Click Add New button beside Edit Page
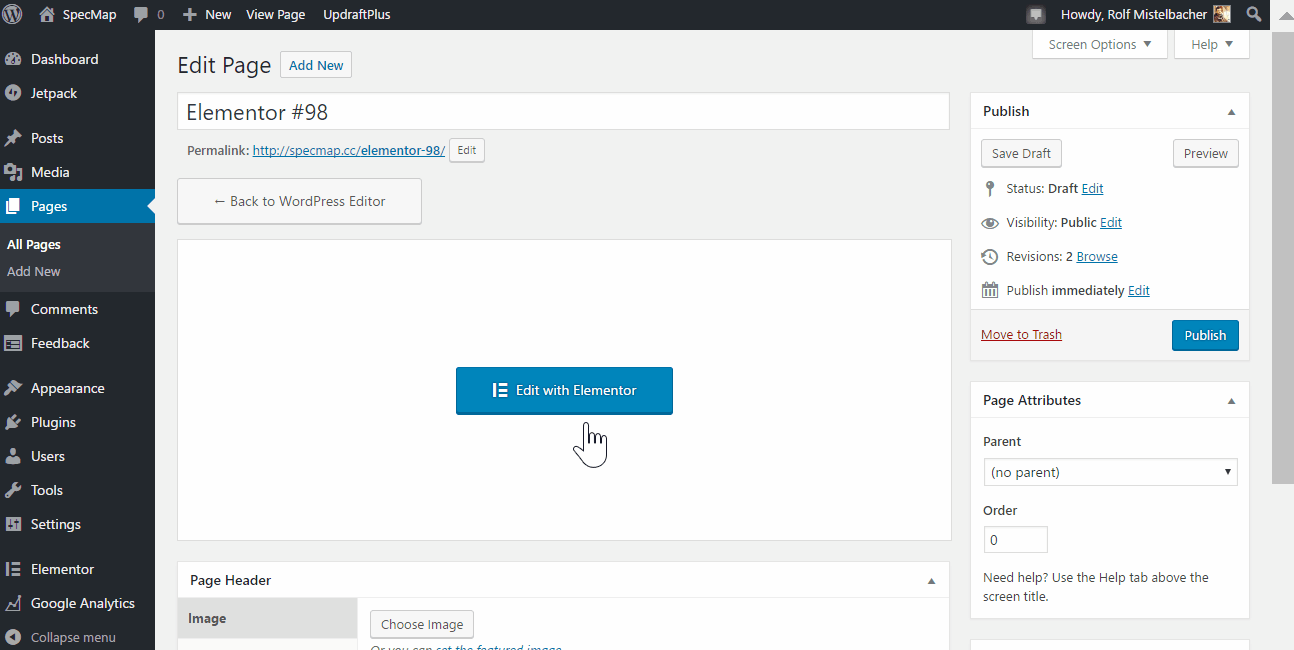 316,65
